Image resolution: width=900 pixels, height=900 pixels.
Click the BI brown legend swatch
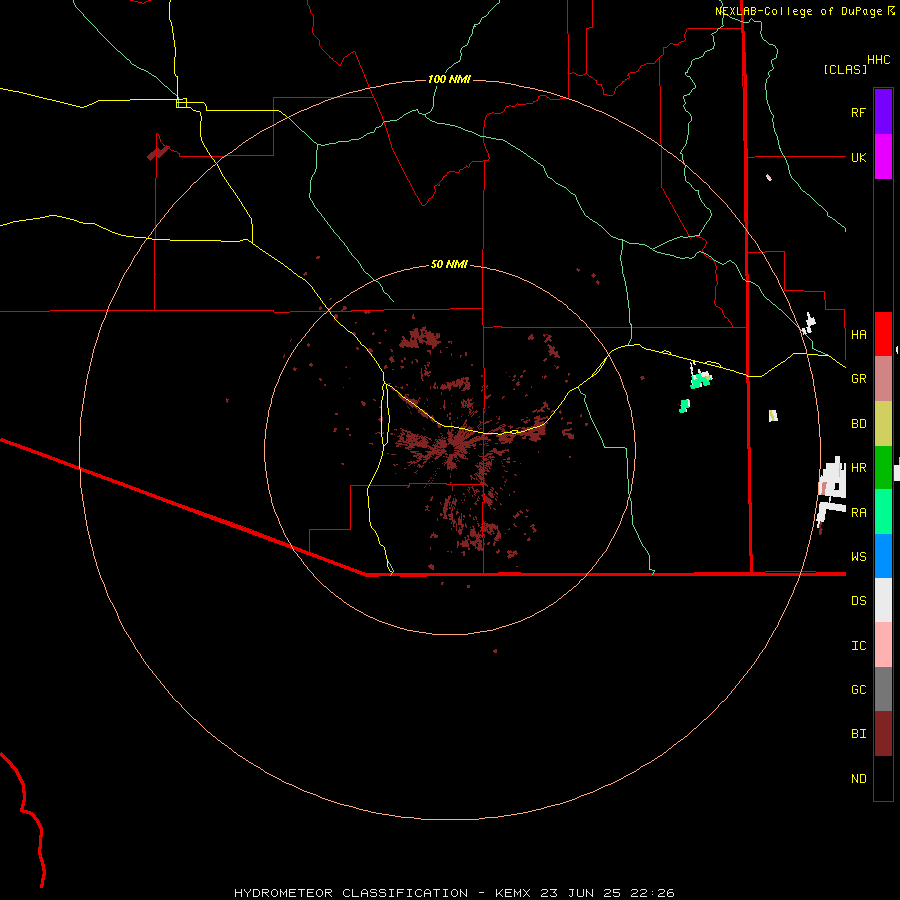point(883,734)
